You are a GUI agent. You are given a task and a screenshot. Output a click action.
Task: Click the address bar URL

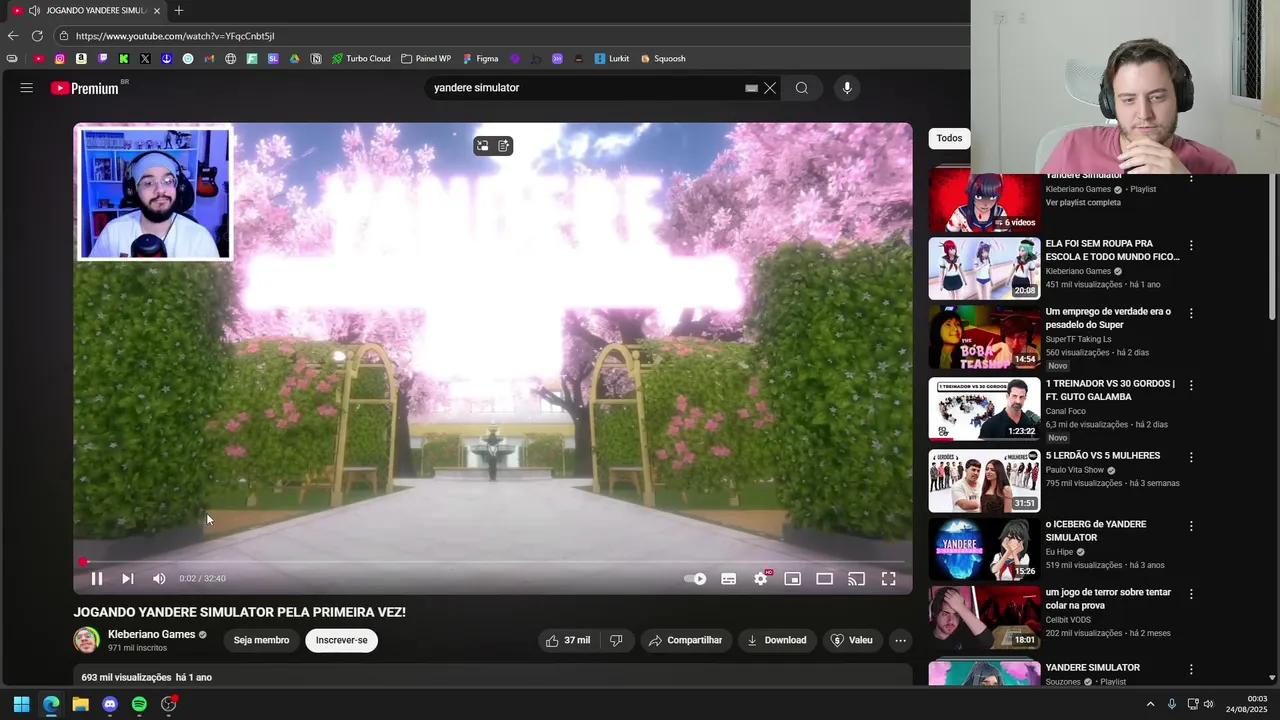(175, 36)
